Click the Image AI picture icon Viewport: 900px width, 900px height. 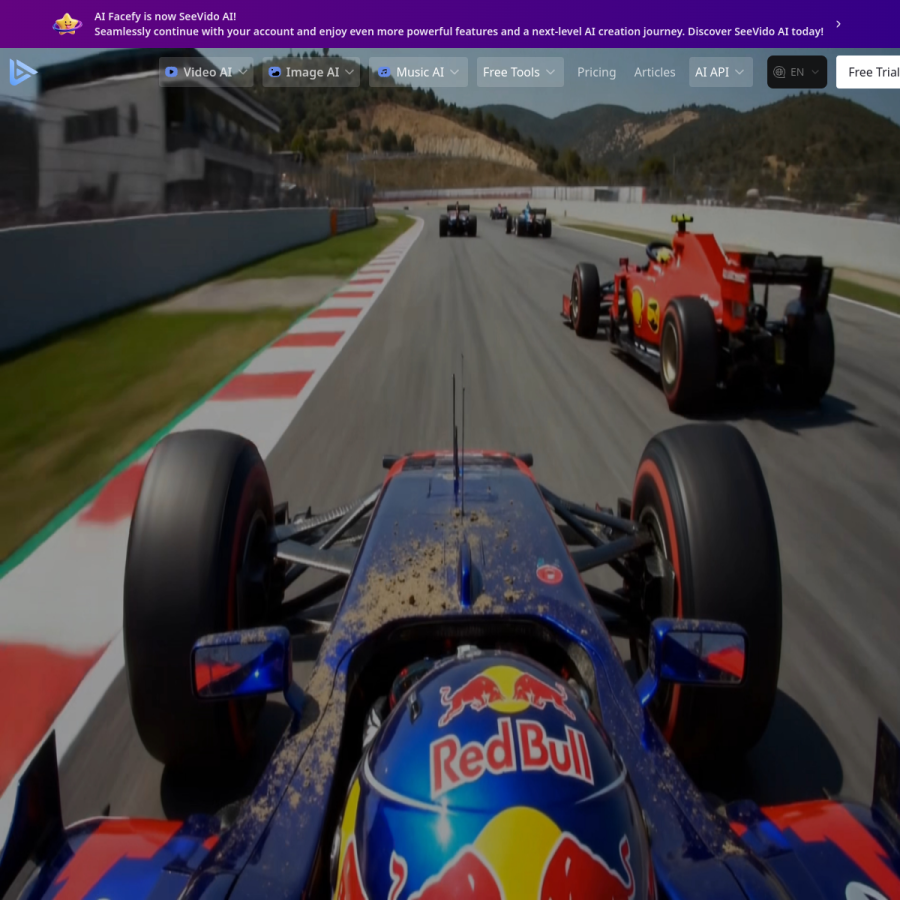tap(275, 72)
